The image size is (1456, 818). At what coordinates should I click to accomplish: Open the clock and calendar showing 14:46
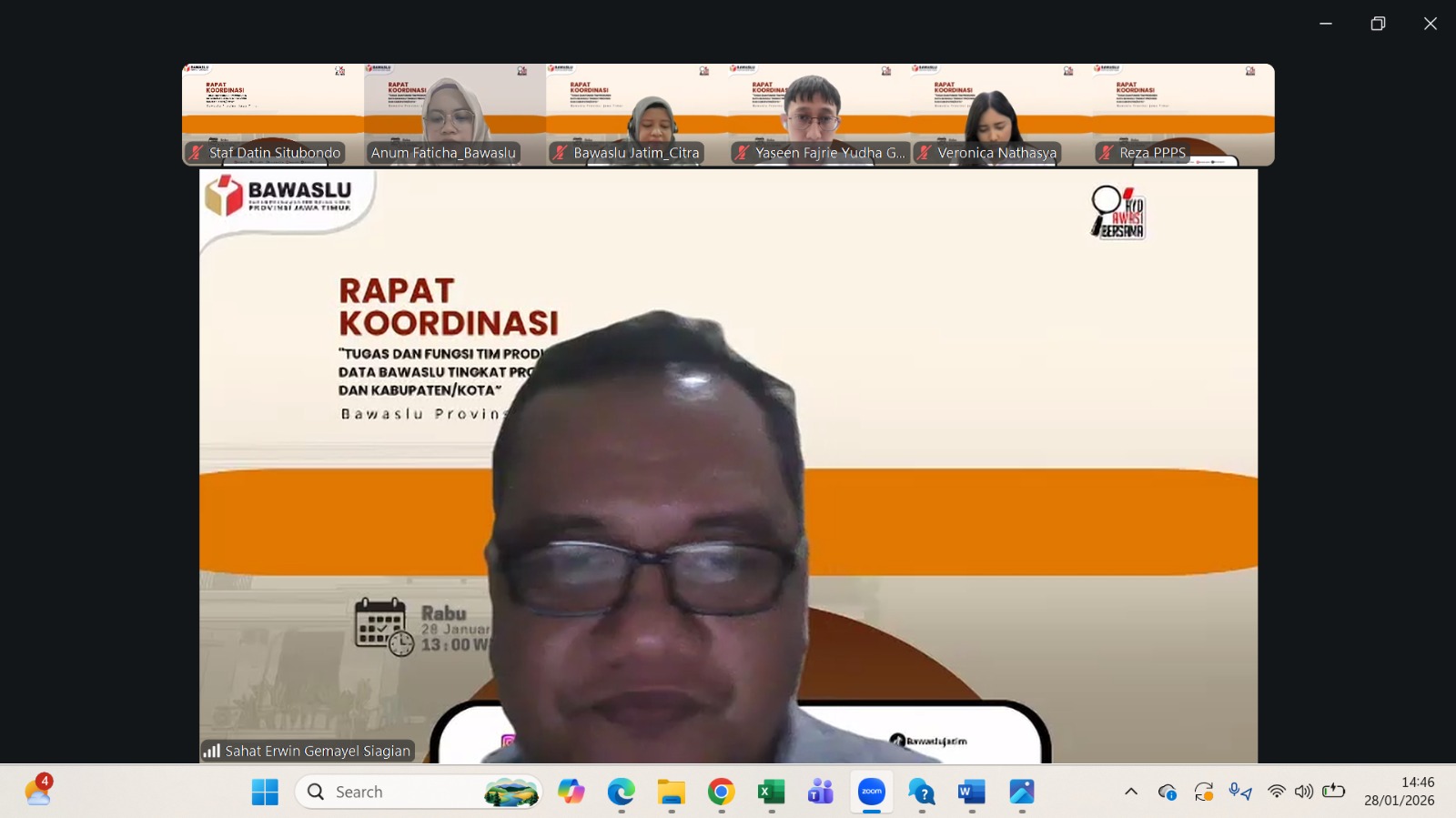[1399, 792]
